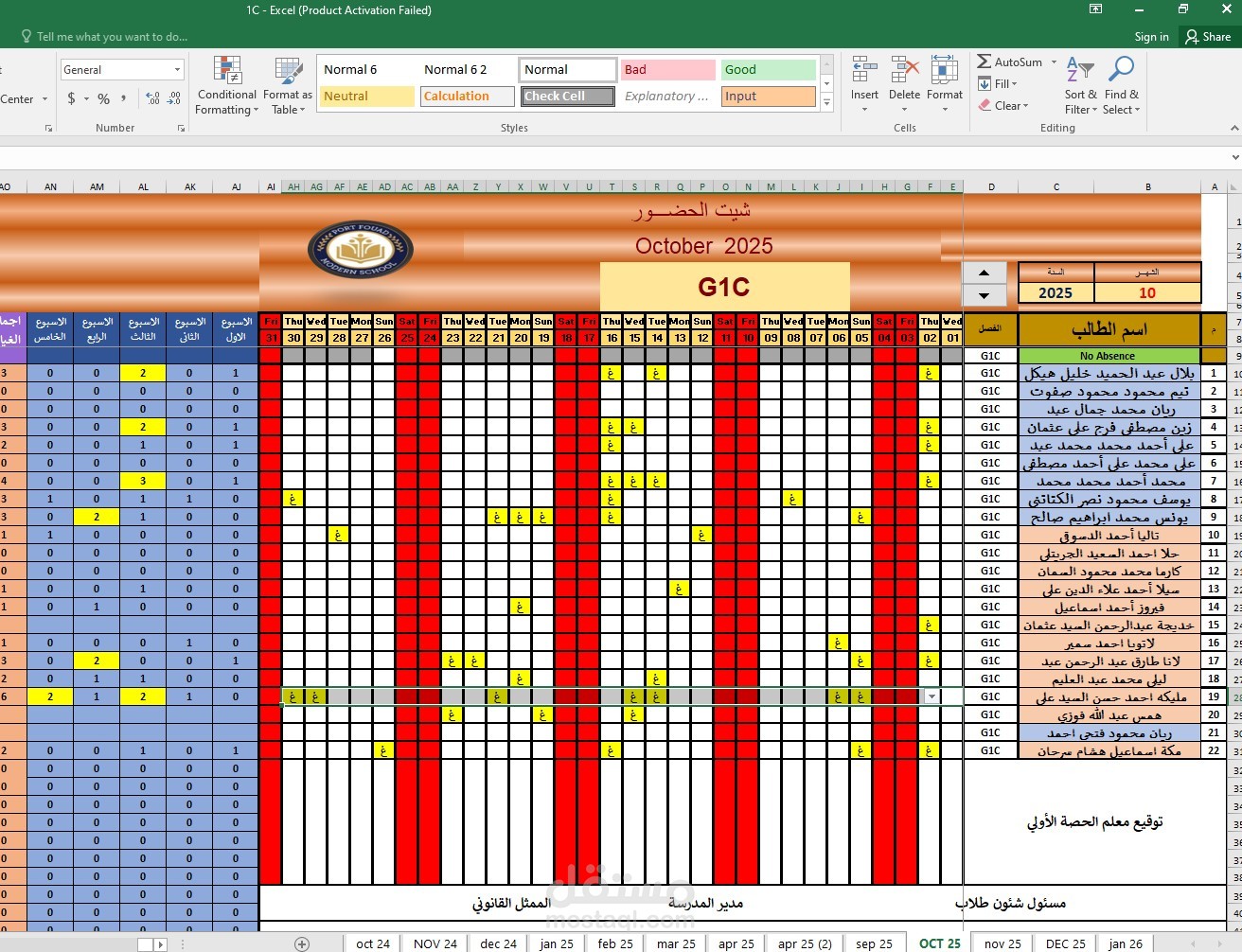Apply Percent Style format
The image size is (1242, 952).
(104, 98)
